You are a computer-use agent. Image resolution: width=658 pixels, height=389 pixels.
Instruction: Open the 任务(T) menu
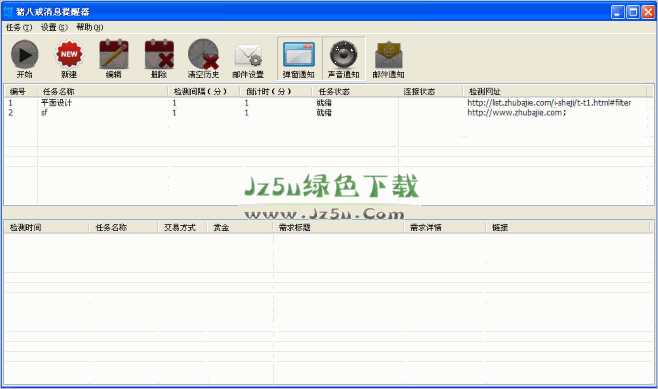coord(19,27)
